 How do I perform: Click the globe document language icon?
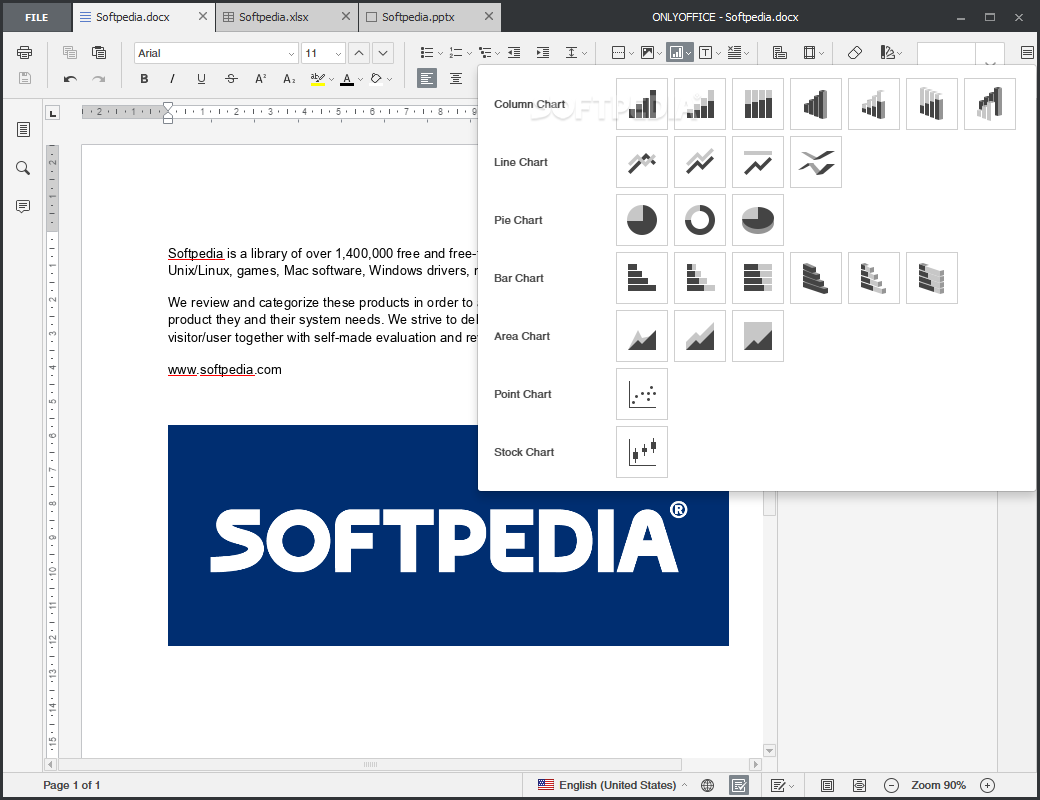point(708,785)
